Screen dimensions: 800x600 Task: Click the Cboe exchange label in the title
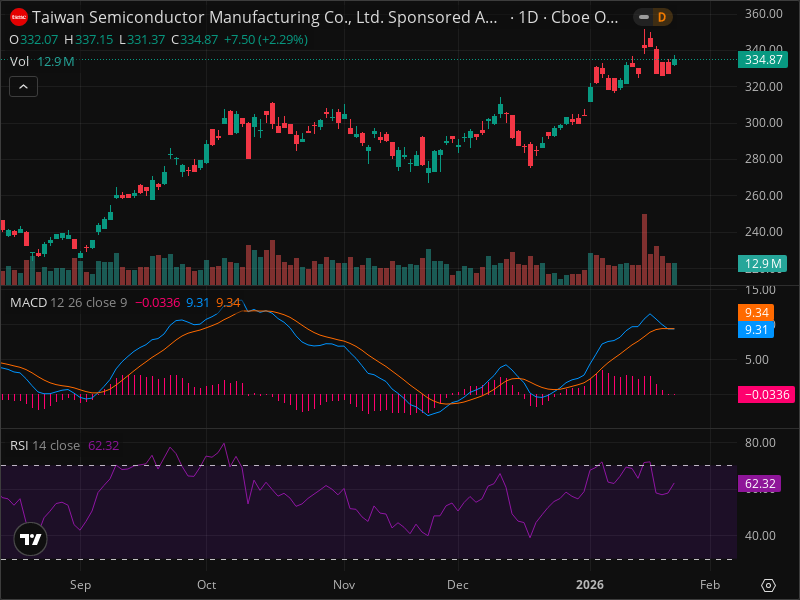[x=585, y=17]
